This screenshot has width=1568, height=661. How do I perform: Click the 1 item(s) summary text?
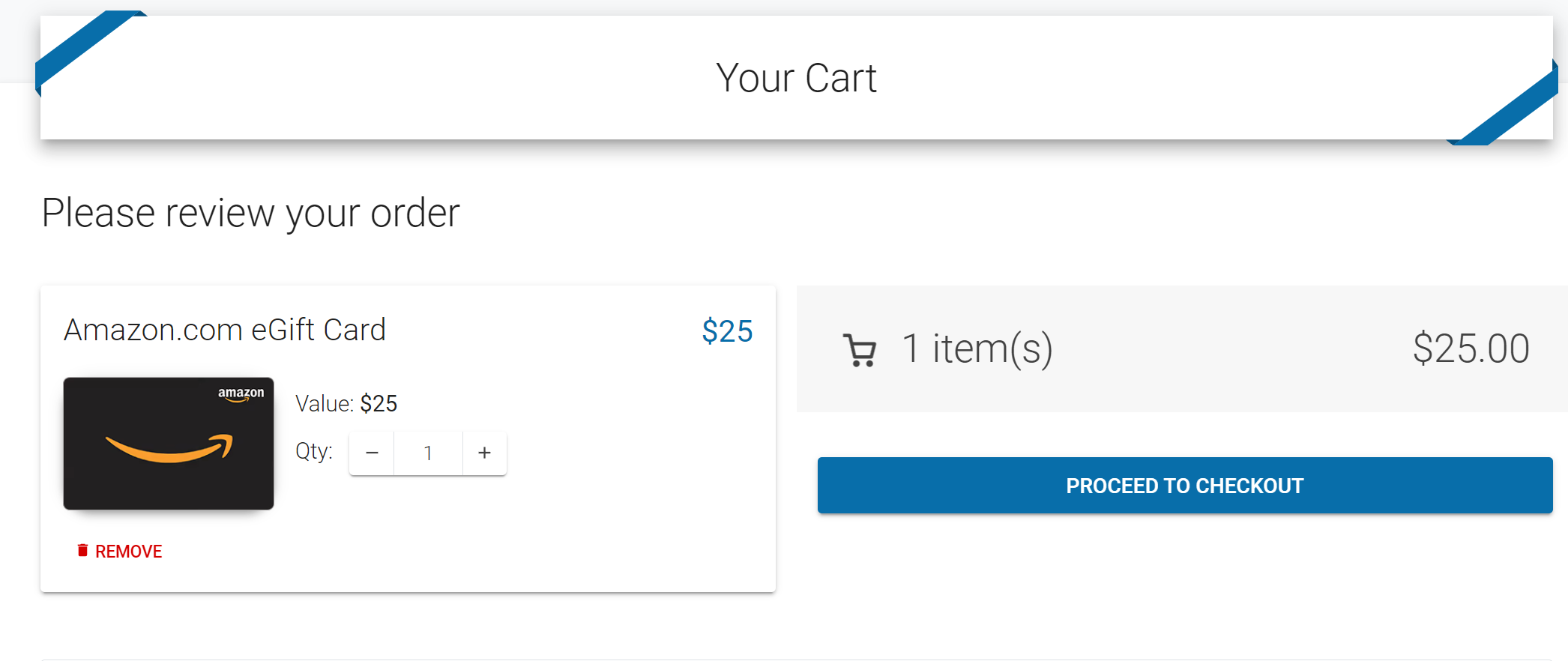977,348
